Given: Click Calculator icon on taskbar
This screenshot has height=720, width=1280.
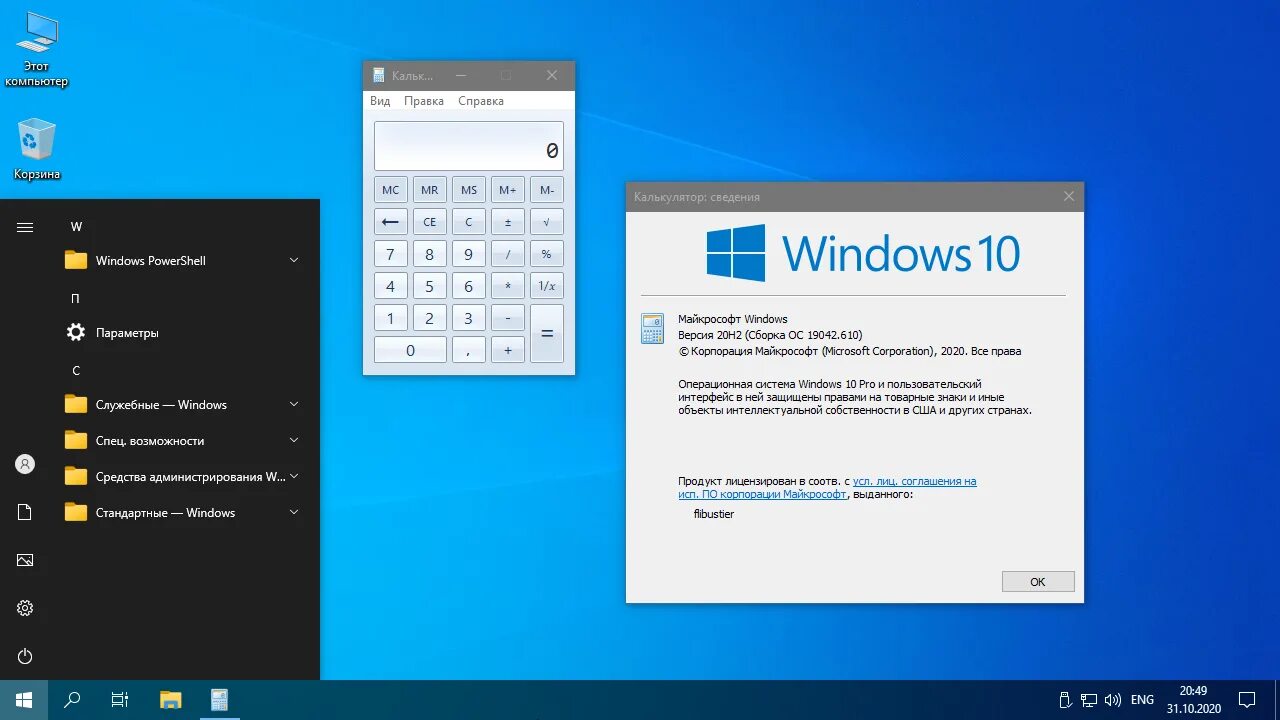Looking at the screenshot, I should point(220,700).
